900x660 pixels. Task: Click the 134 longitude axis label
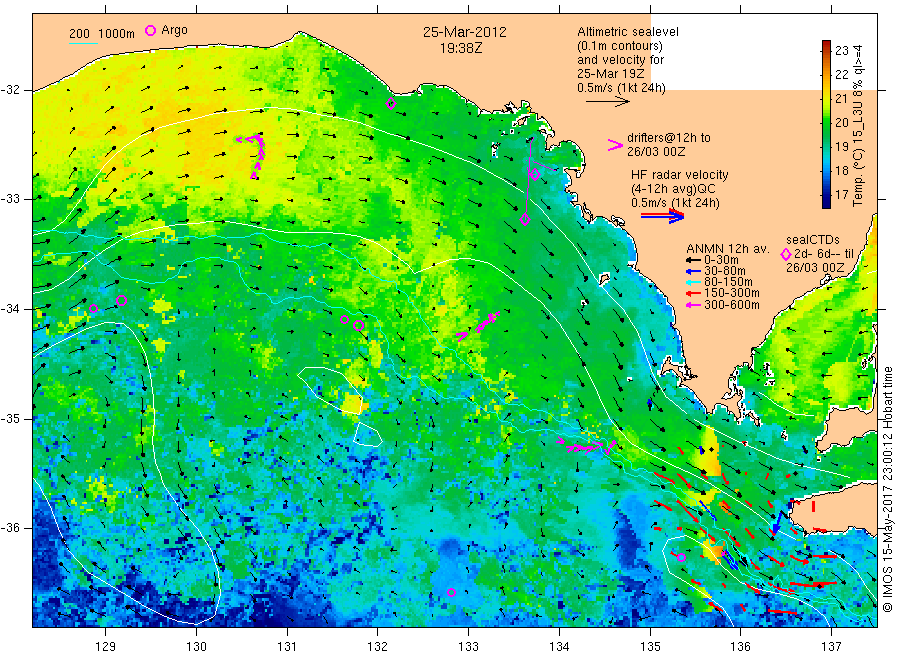pos(559,647)
